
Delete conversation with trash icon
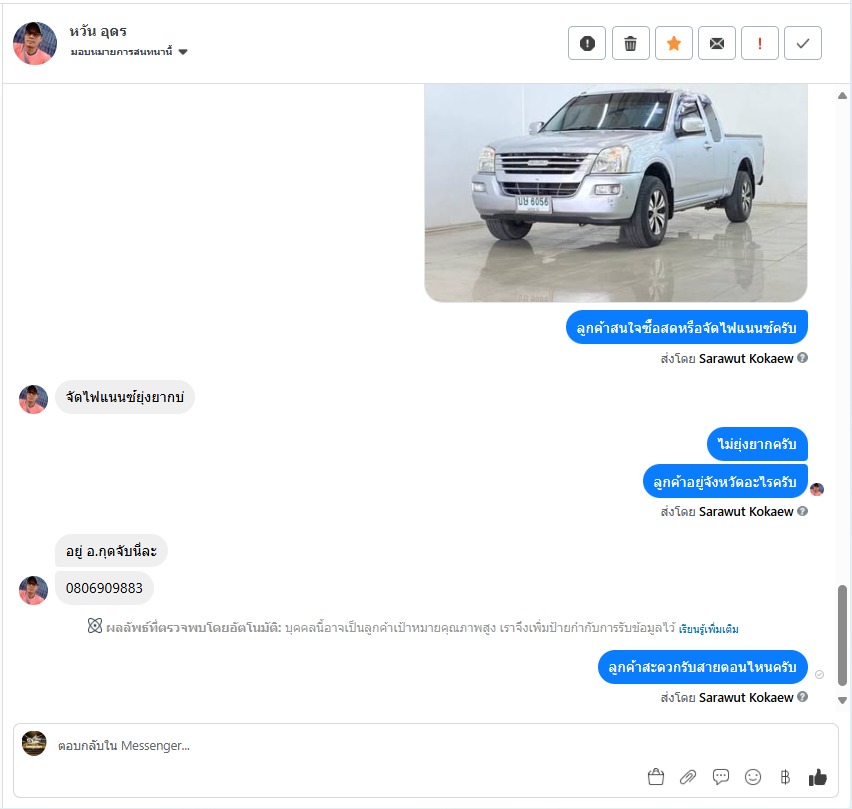click(630, 43)
